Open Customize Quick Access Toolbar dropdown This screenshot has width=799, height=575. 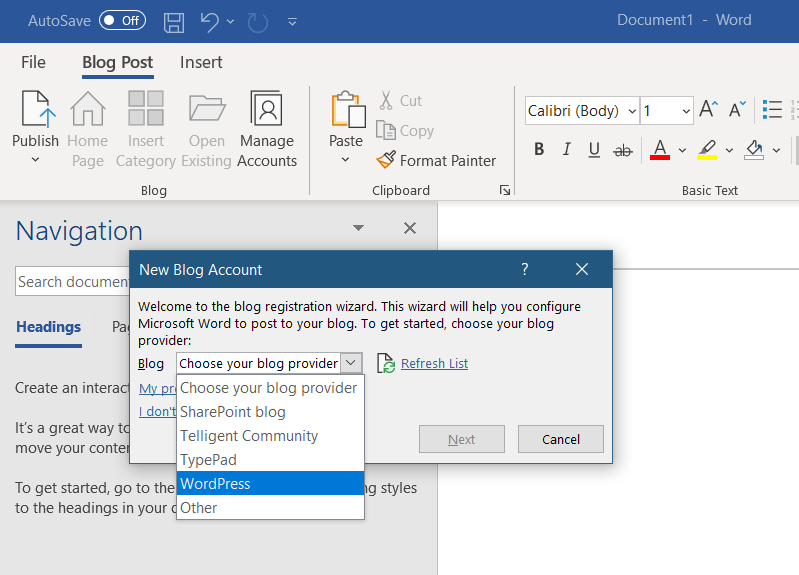point(292,21)
